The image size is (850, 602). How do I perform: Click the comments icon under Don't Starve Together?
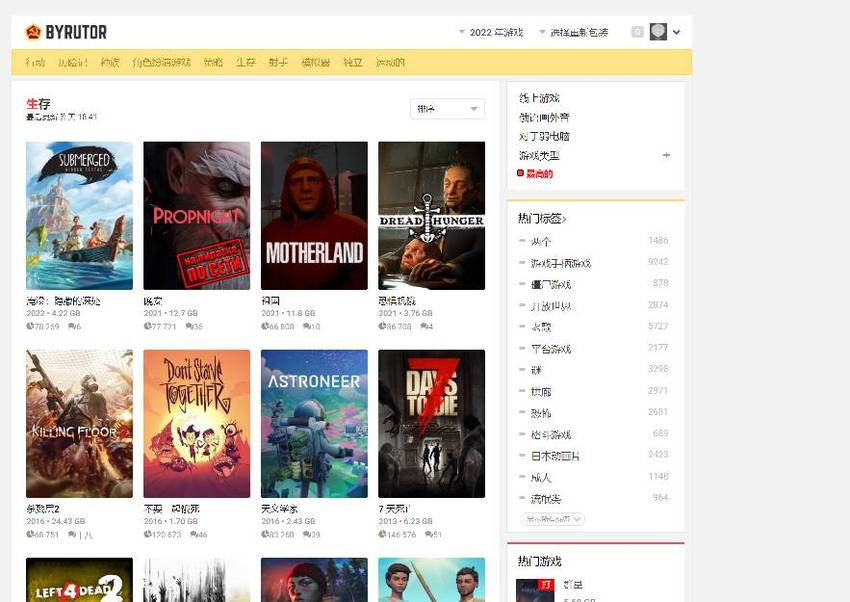point(194,534)
